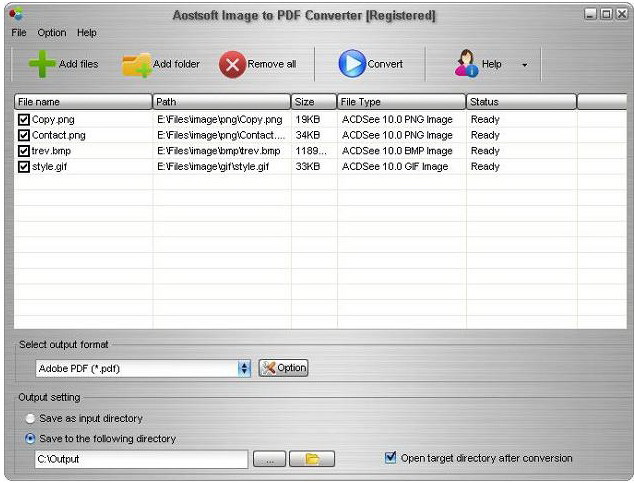Uncheck the style.gif file checkbox

coord(24,167)
